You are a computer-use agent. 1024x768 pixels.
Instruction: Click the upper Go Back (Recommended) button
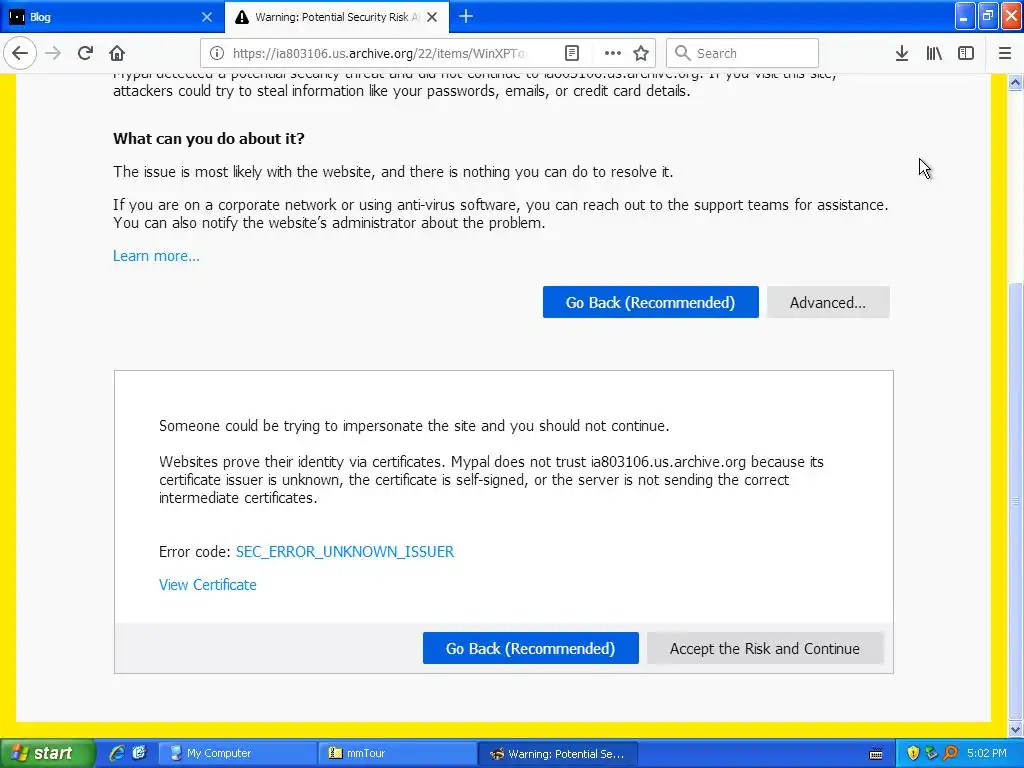click(x=650, y=302)
